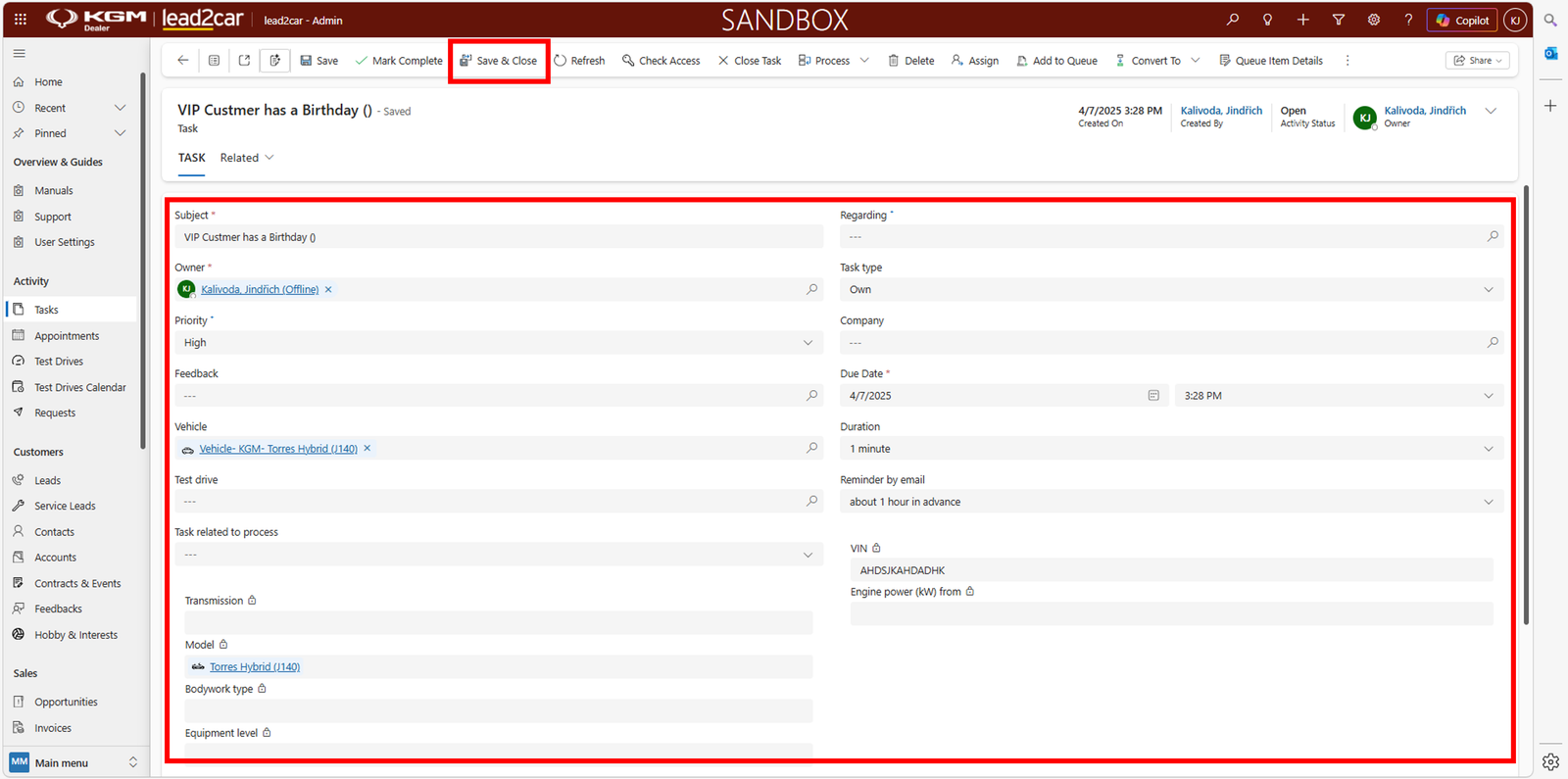Expand the Priority dropdown
Viewport: 1568px width, 779px height.
808,343
